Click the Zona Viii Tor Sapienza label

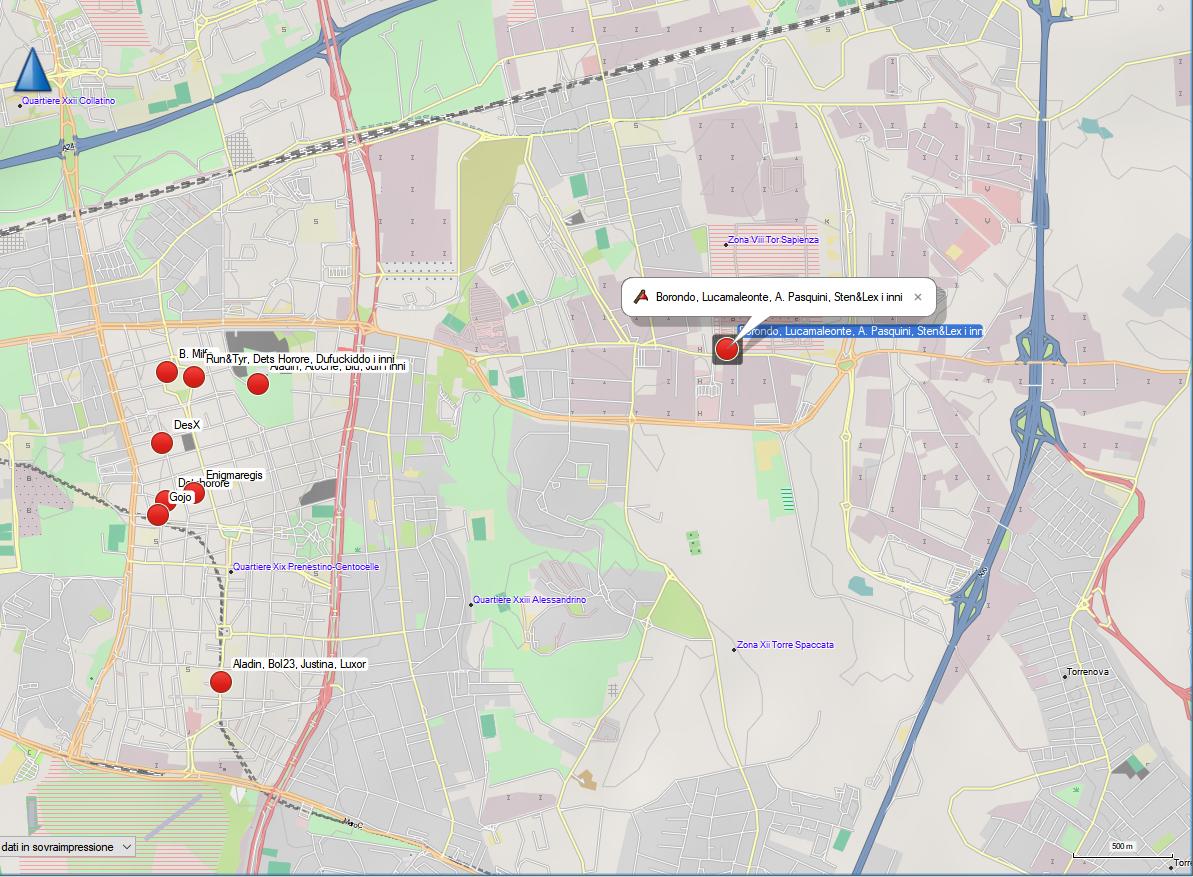coord(773,240)
